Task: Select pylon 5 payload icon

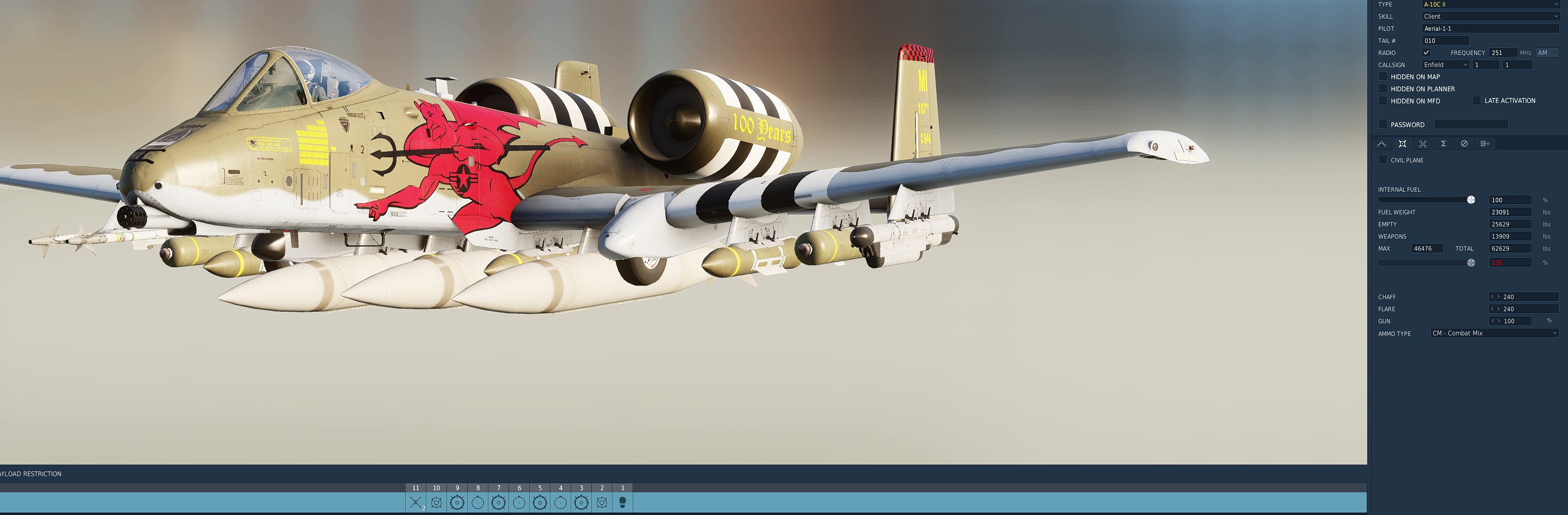Action: (x=540, y=503)
